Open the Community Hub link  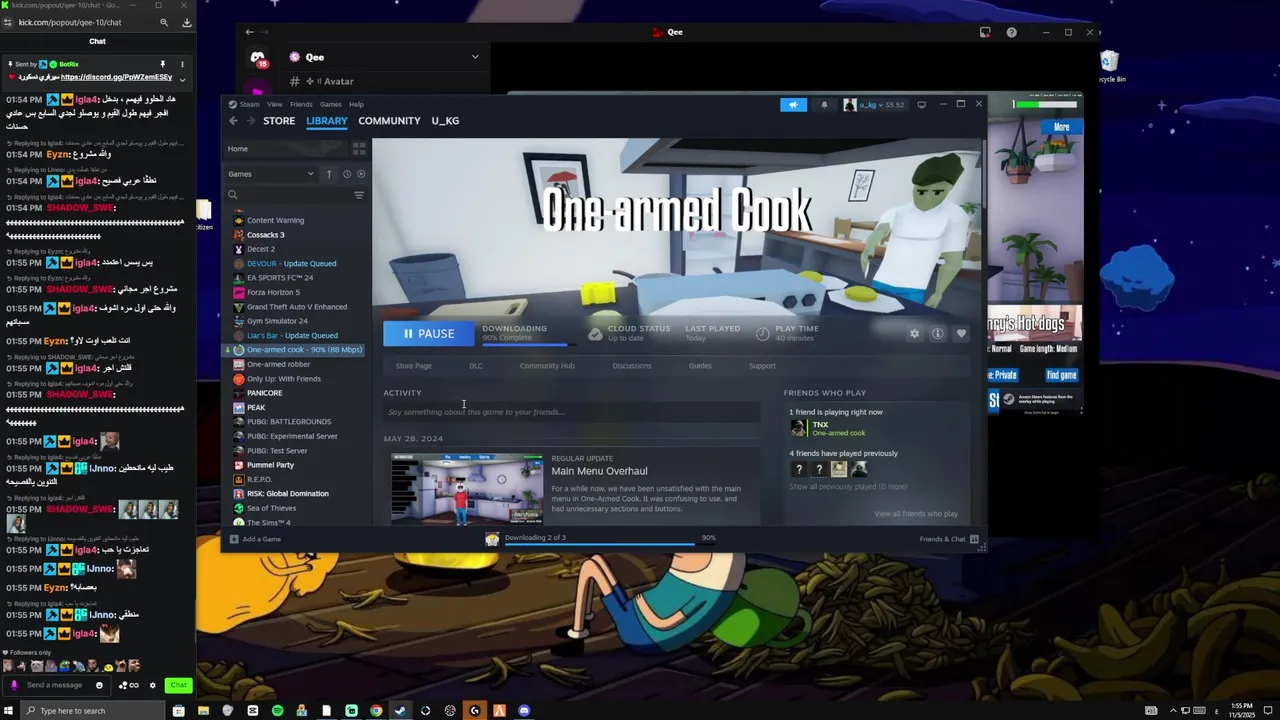pos(547,366)
